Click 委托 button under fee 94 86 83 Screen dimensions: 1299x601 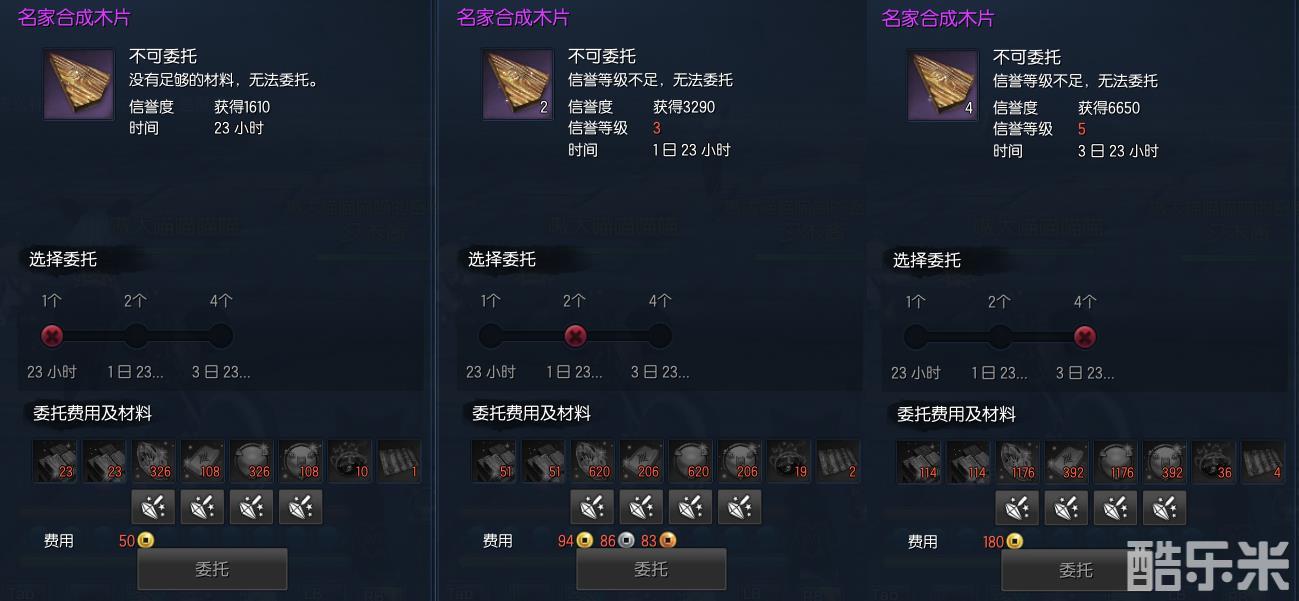click(651, 569)
